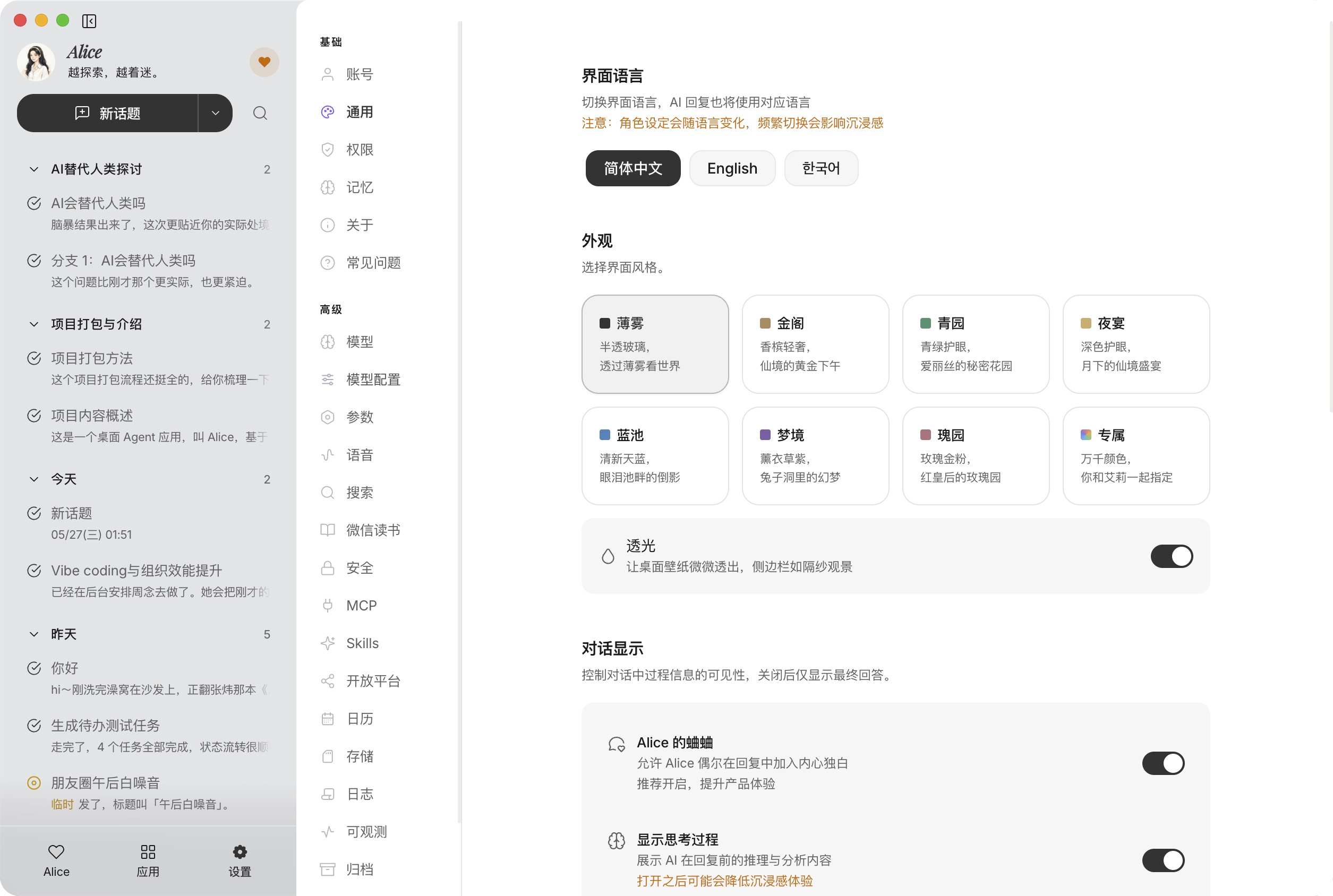Select the Alice heart in the bottom bar
The width and height of the screenshot is (1333, 896).
pyautogui.click(x=56, y=860)
